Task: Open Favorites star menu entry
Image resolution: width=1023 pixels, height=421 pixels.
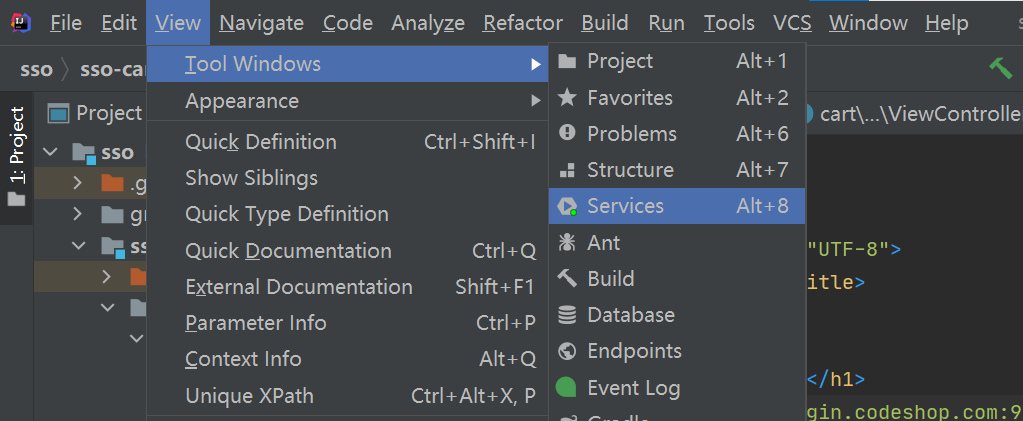Action: (629, 98)
